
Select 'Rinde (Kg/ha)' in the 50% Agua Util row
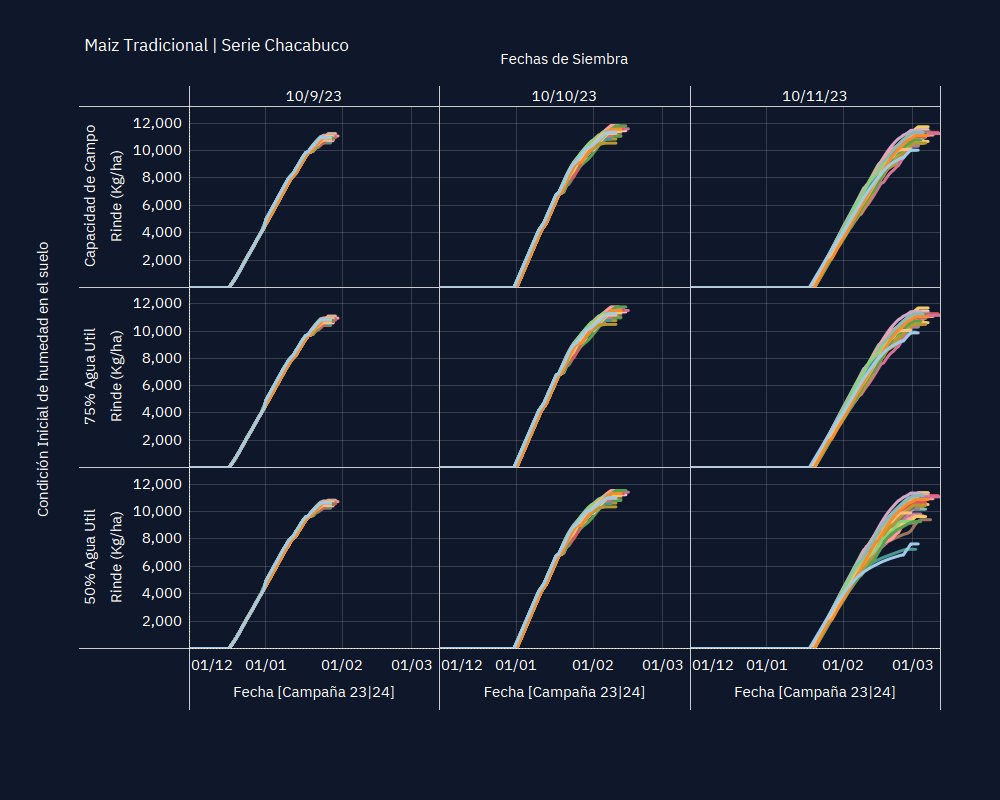tap(116, 556)
